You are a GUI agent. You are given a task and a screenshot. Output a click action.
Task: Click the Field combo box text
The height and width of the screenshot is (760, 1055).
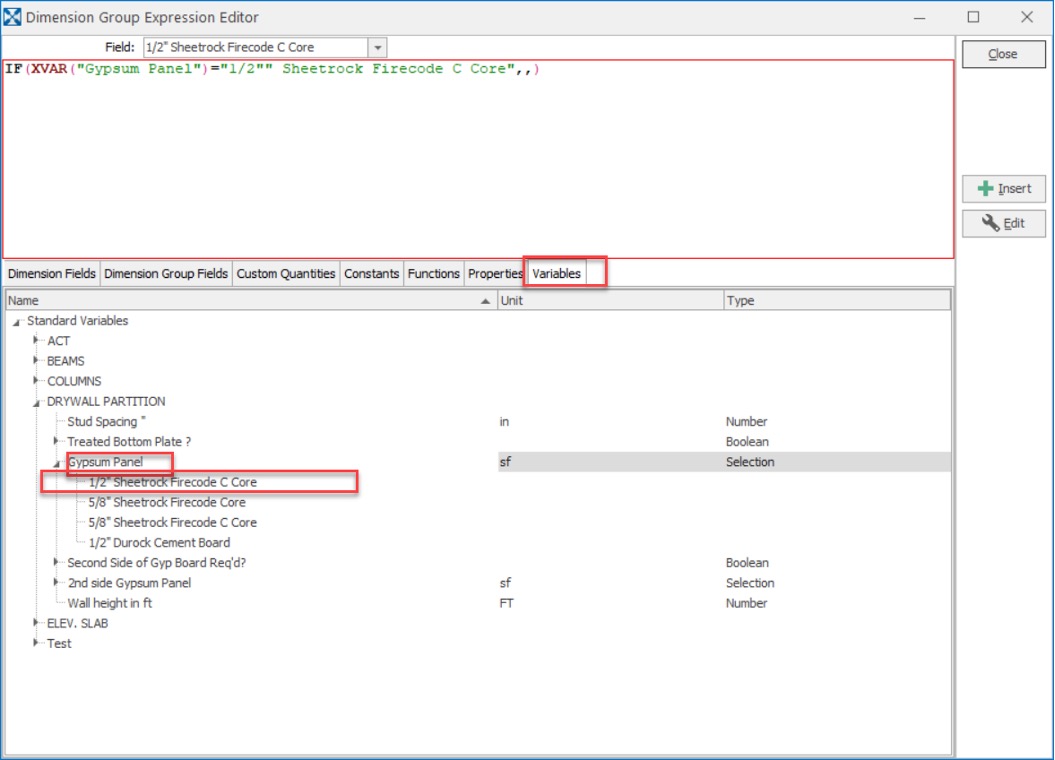(x=256, y=48)
